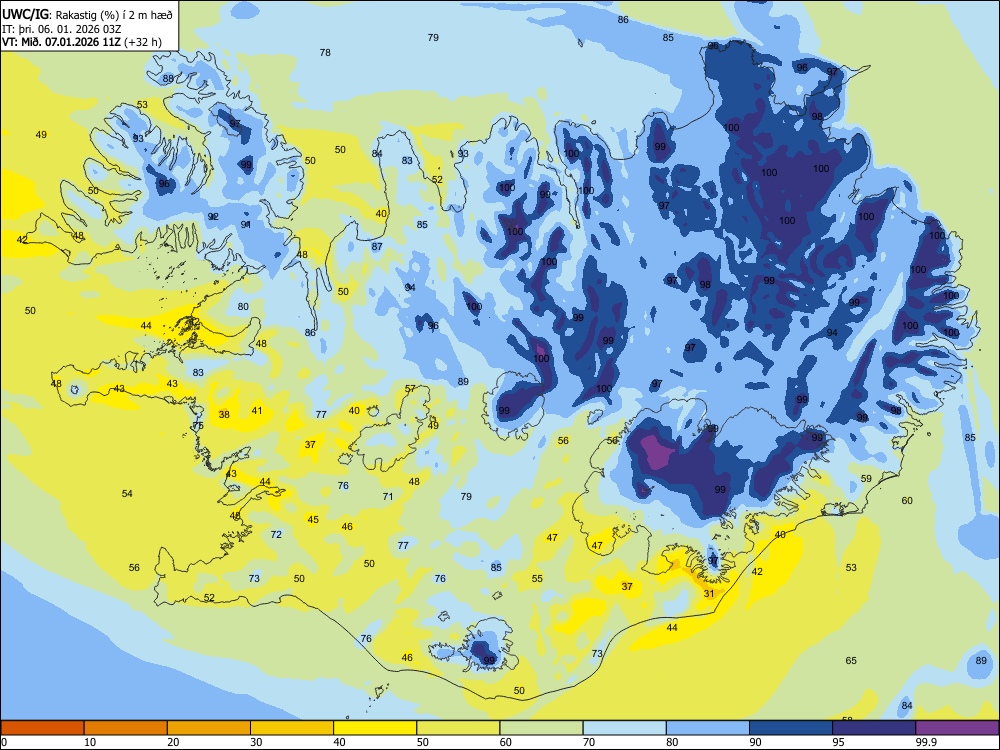Click the map humidity value '71'
1000x750 pixels.
tap(388, 496)
